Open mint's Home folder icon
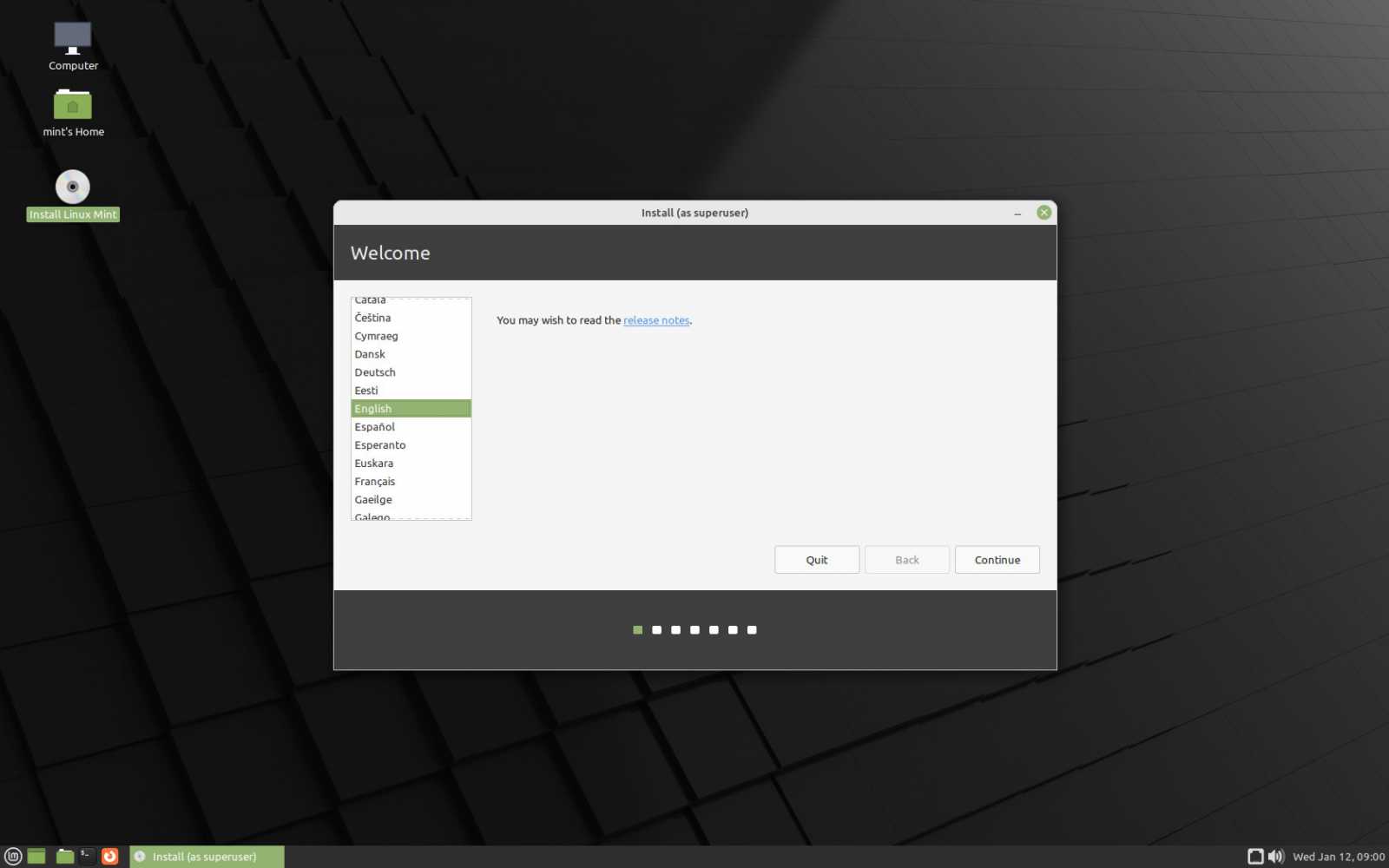 click(x=73, y=113)
